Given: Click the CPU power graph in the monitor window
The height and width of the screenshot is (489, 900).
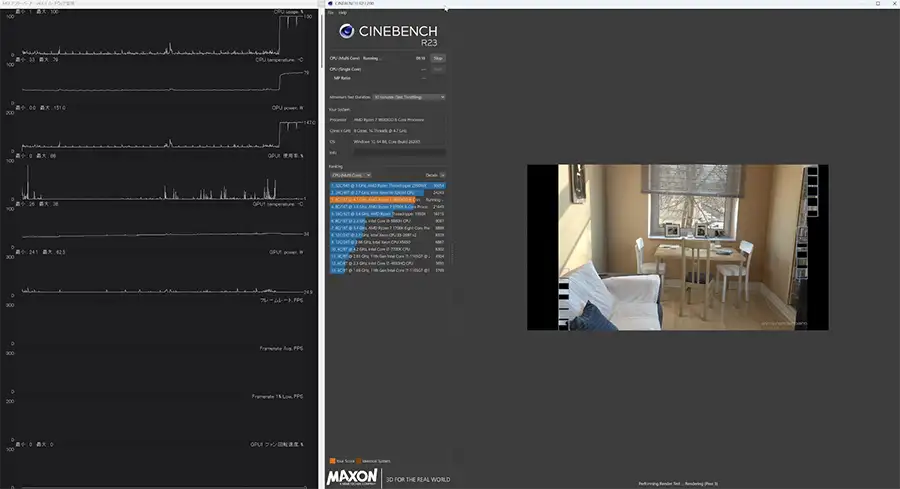Looking at the screenshot, I should coord(162,133).
